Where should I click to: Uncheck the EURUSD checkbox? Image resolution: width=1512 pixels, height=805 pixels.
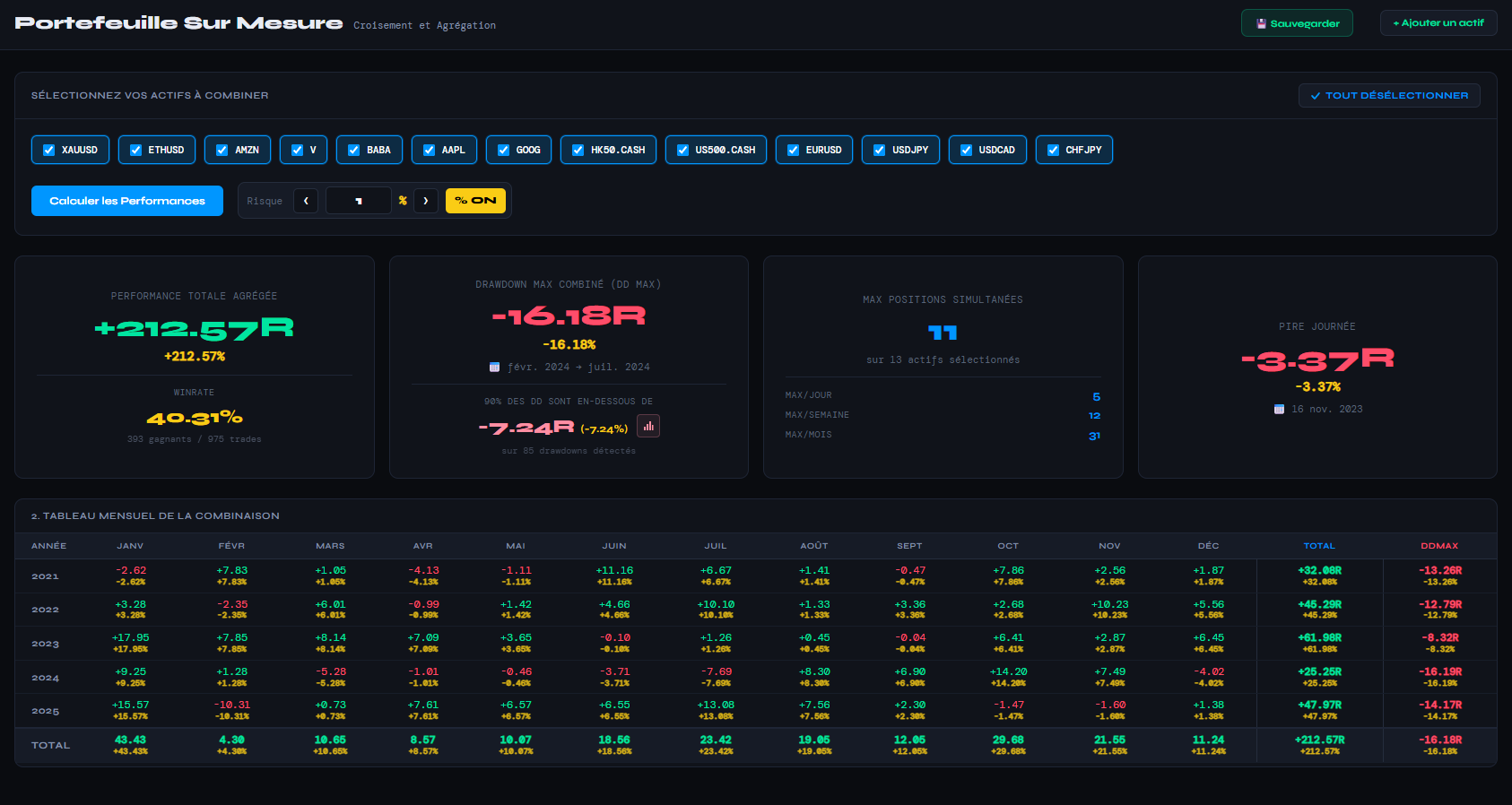click(x=793, y=150)
